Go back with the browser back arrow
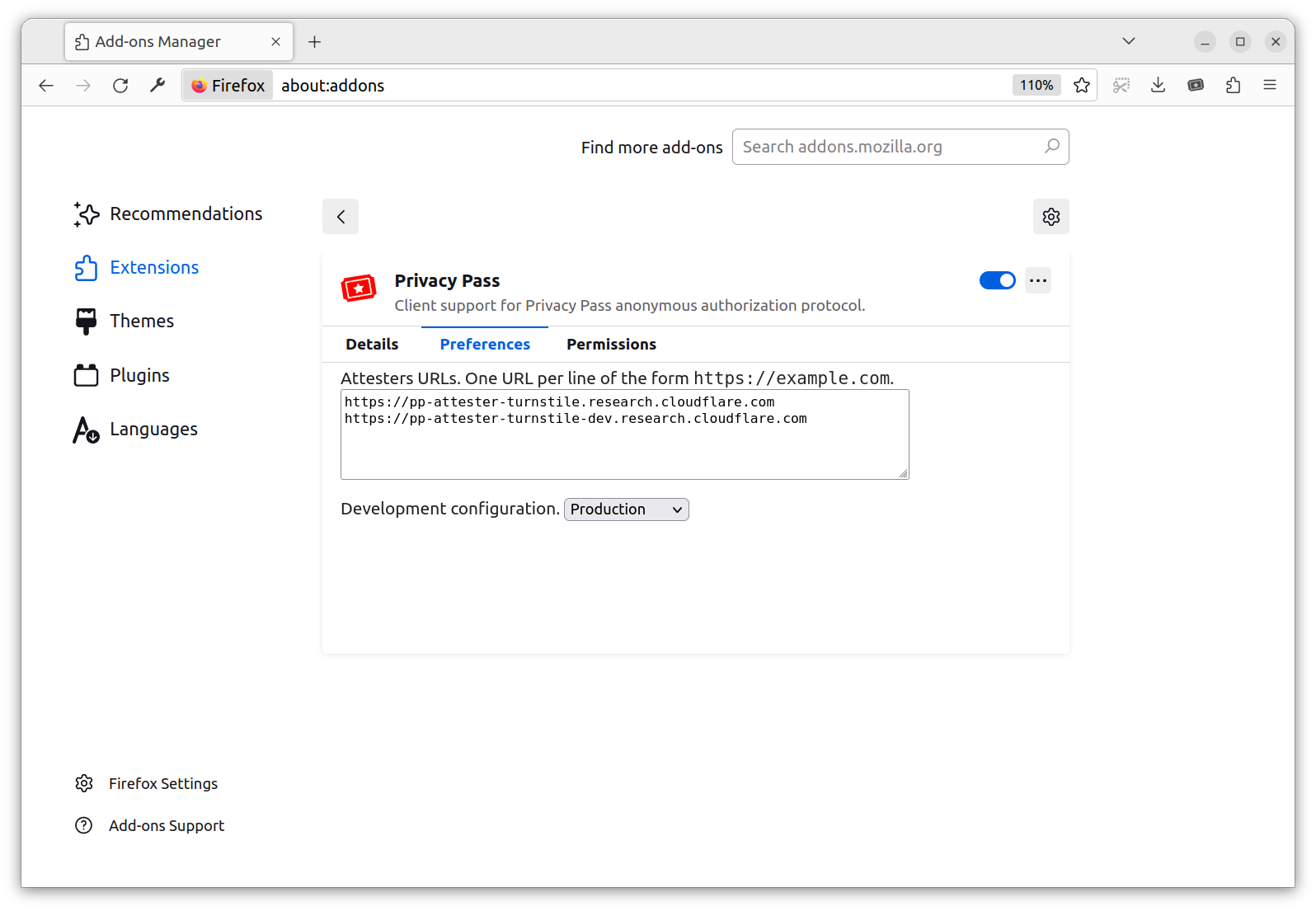The image size is (1316, 911). (46, 86)
